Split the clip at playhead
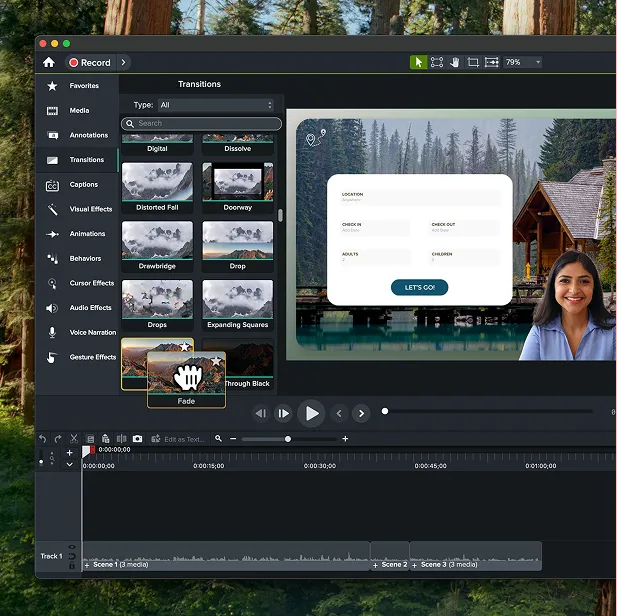Viewport: 617px width, 616px height. click(122, 439)
